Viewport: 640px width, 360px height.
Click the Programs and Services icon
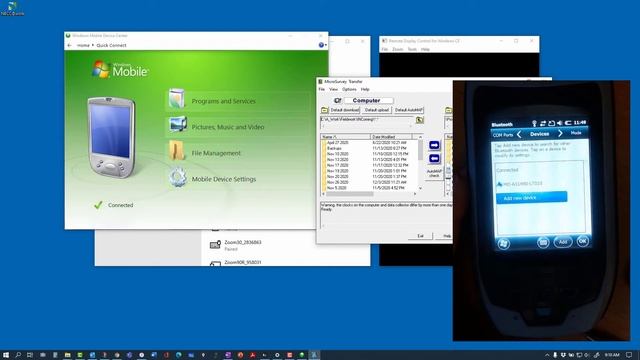click(x=177, y=99)
